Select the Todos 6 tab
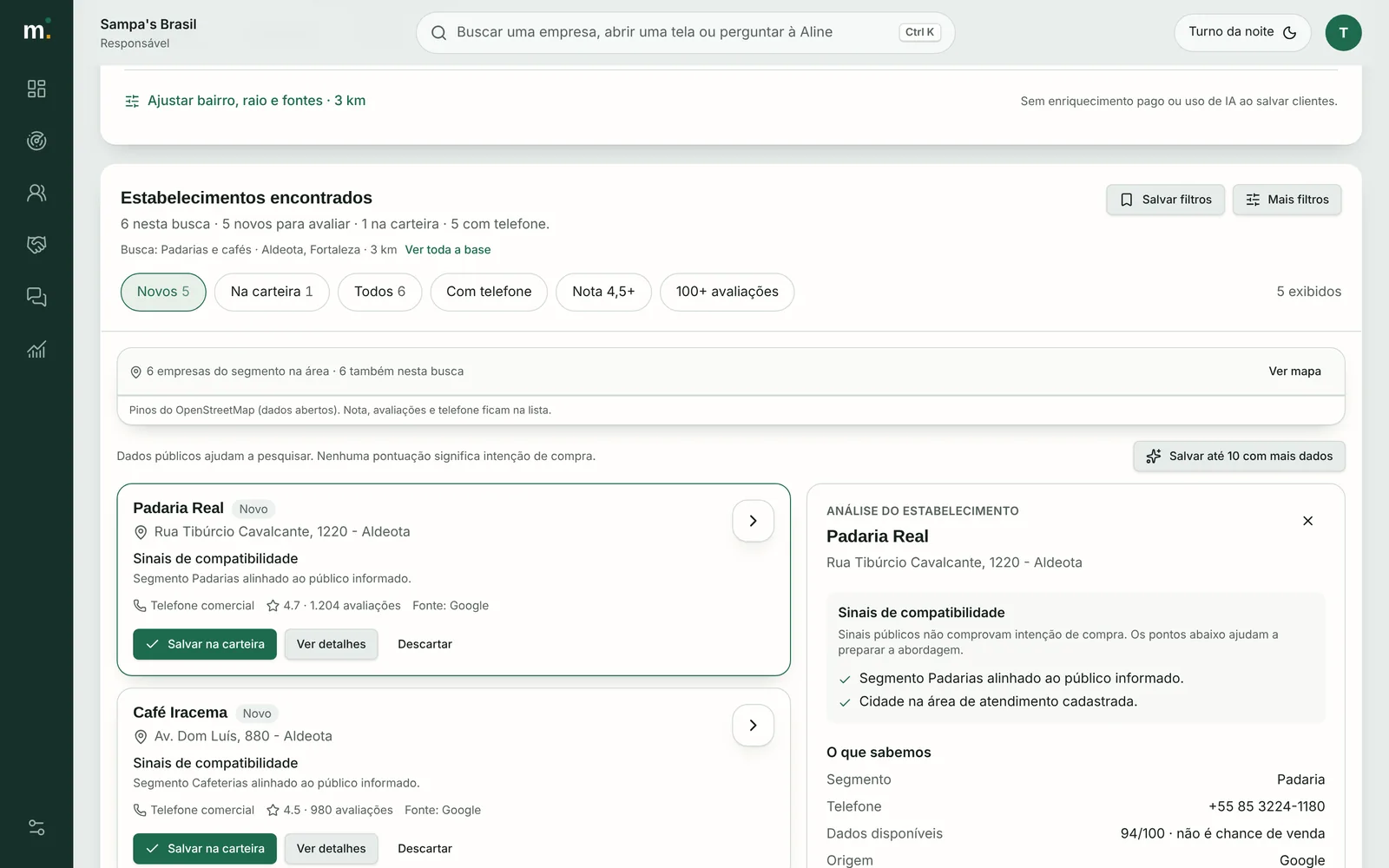The image size is (1389, 868). tap(379, 292)
